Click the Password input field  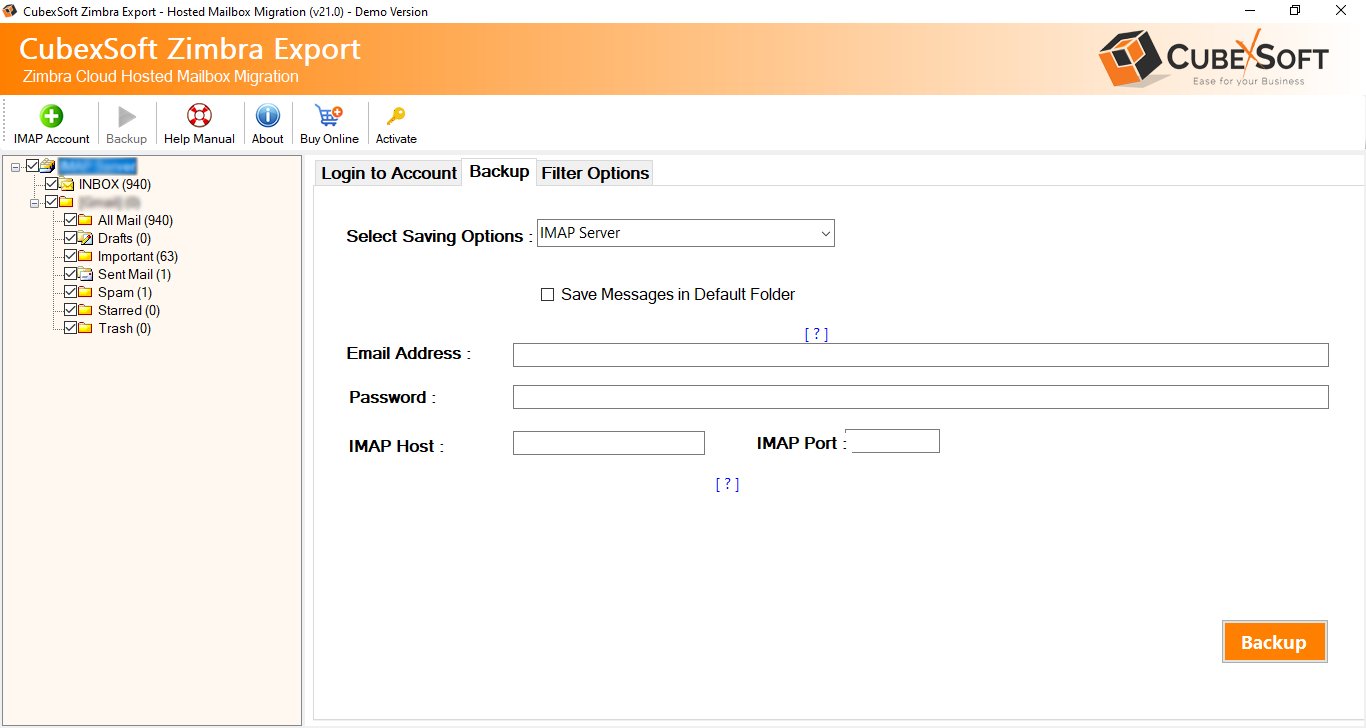(921, 397)
